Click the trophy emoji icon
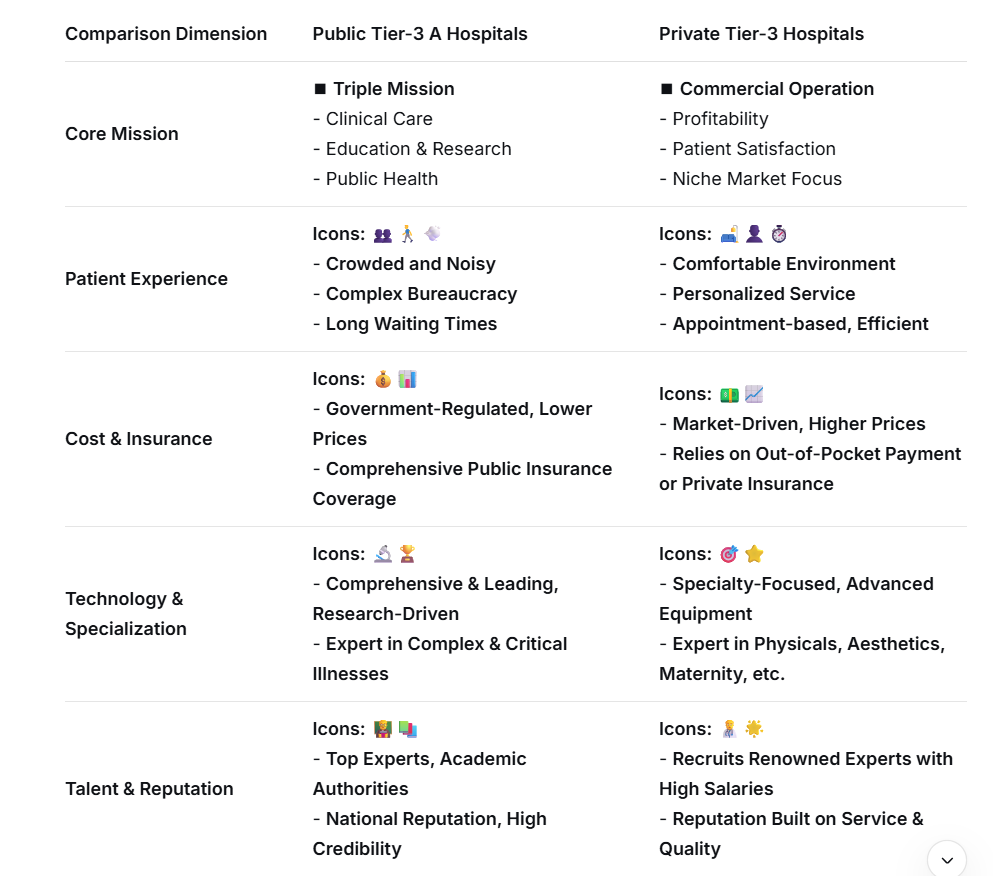 [407, 554]
